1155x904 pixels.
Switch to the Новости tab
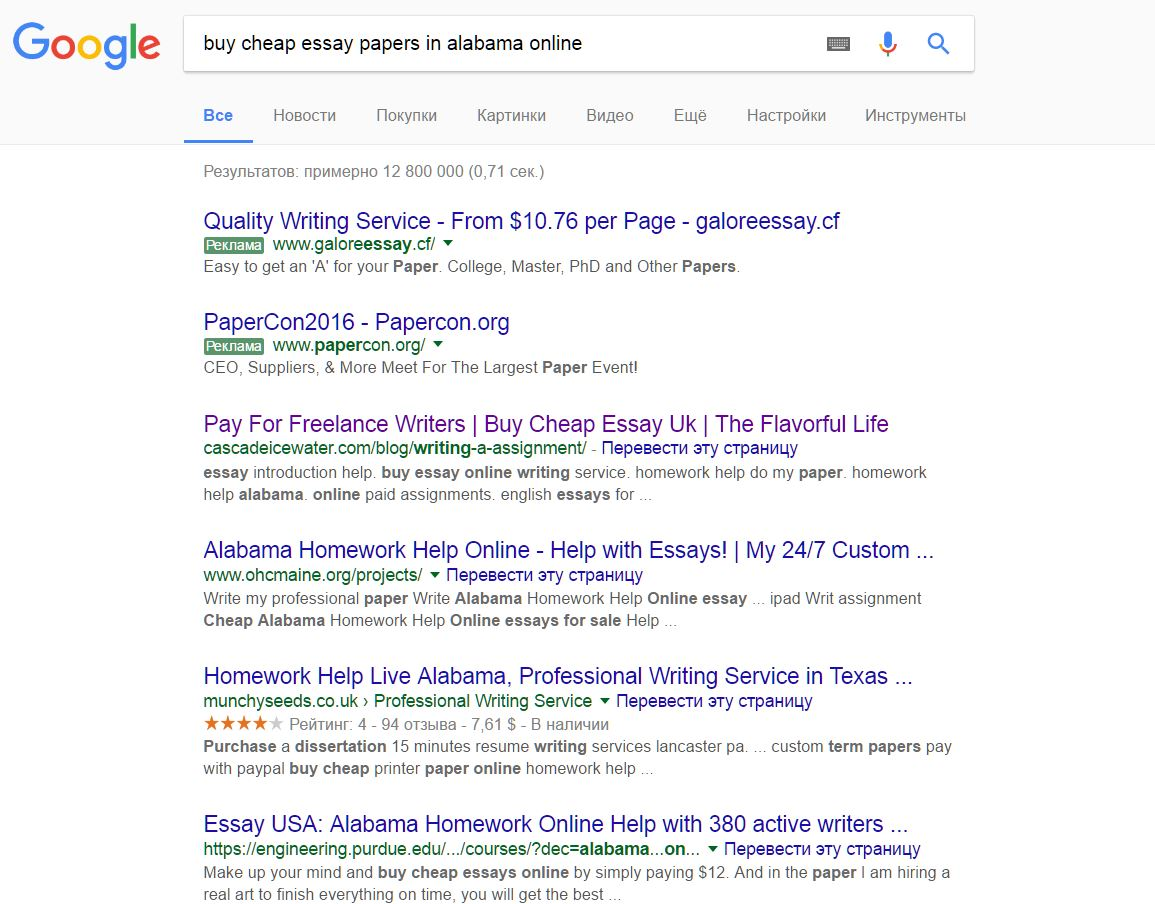pos(304,115)
